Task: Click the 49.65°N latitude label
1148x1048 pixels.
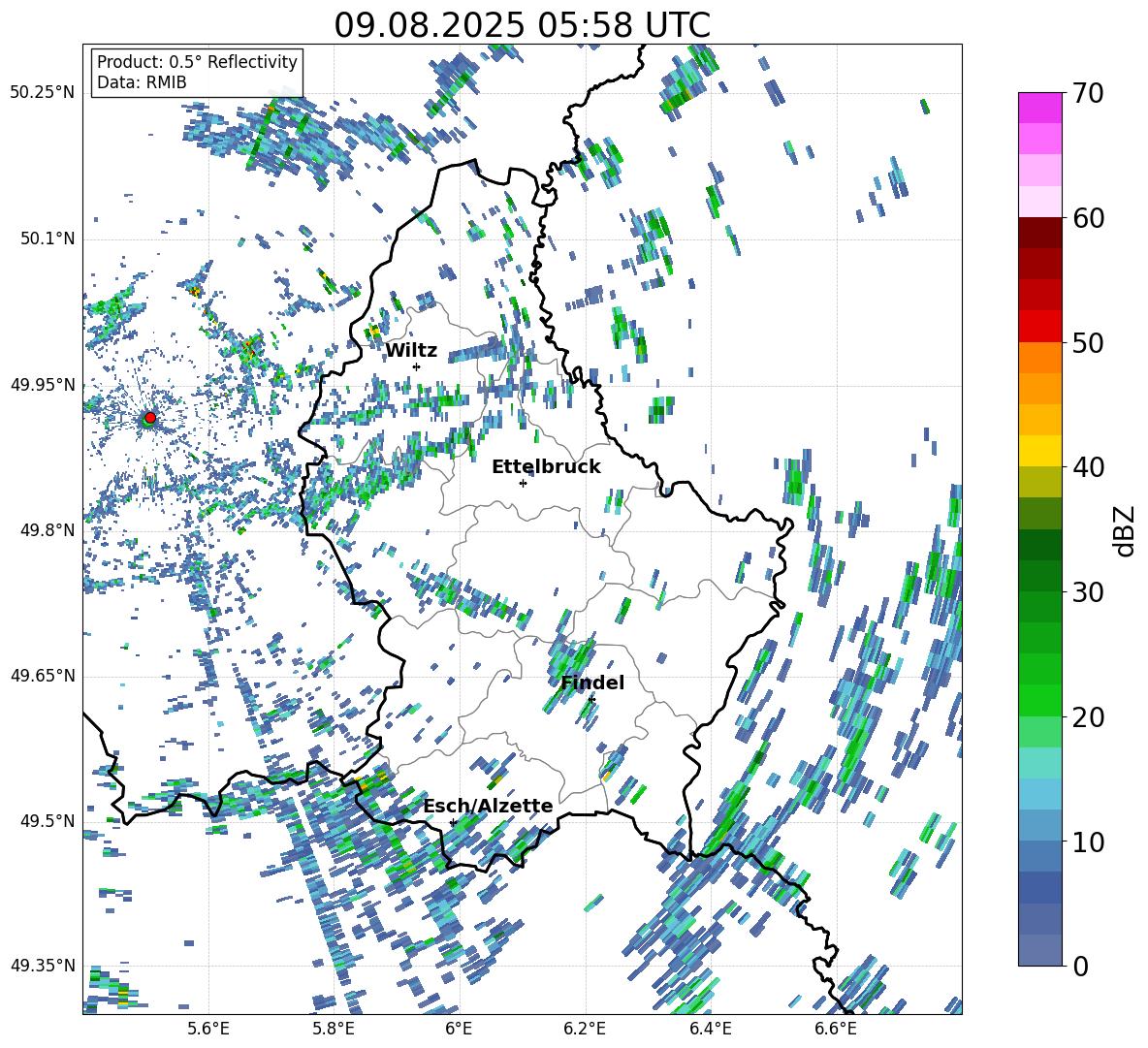Action: click(x=43, y=675)
